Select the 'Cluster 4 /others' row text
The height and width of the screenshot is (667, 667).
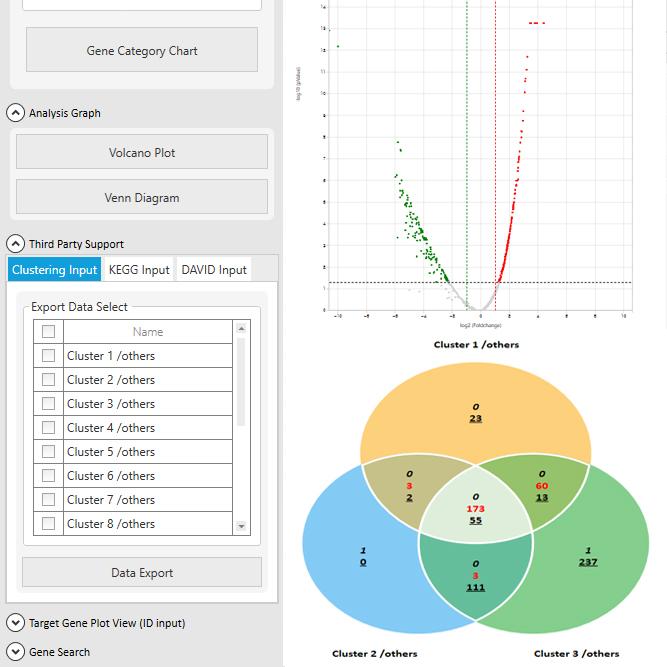(111, 428)
